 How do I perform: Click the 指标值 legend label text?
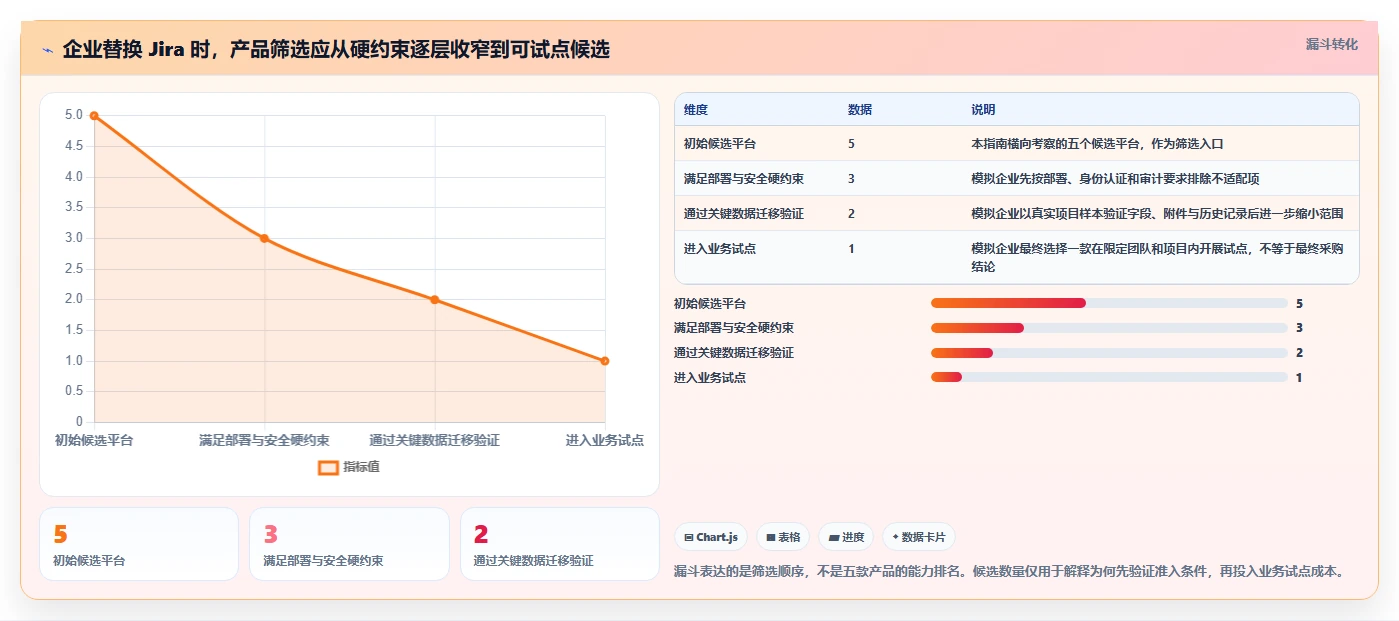click(361, 467)
